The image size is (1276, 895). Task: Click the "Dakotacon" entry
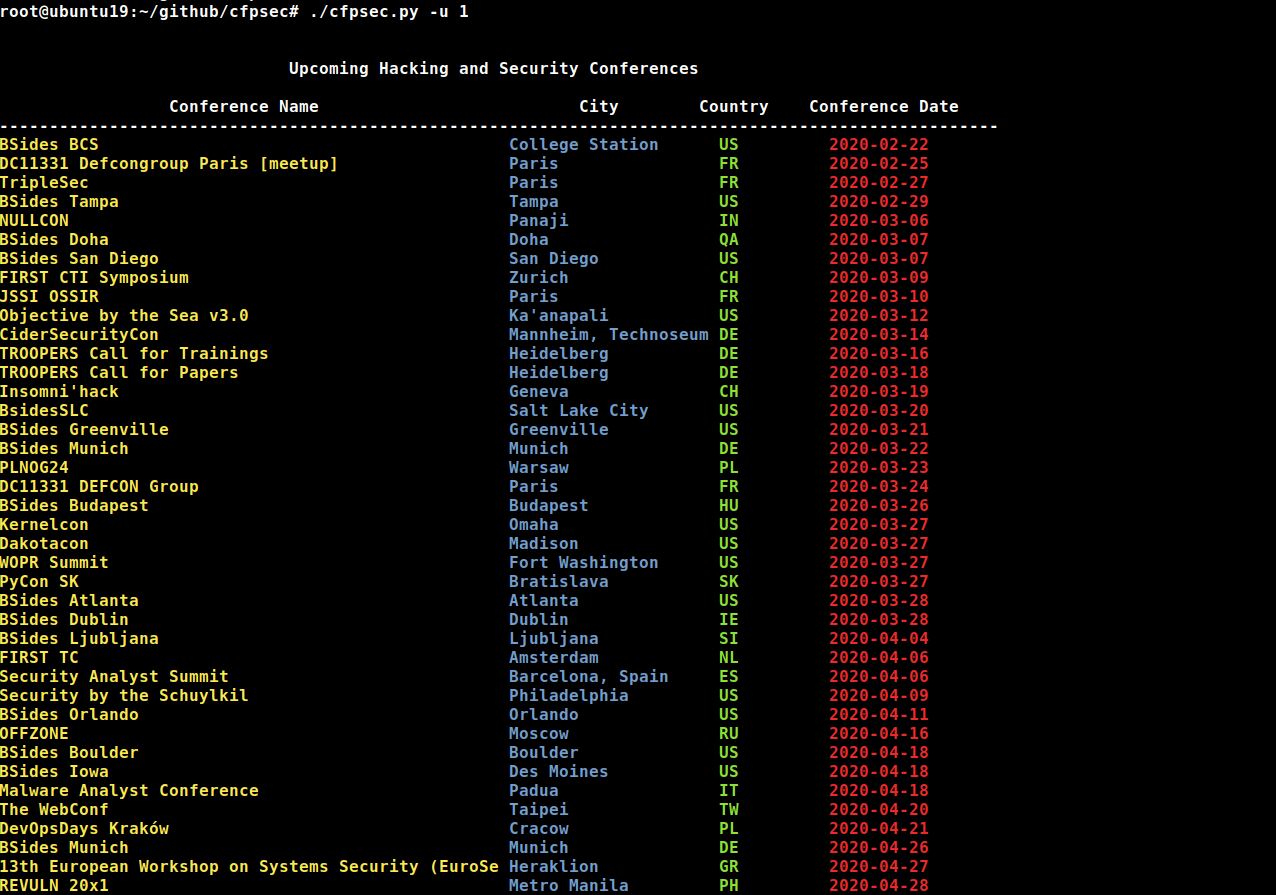pos(44,543)
